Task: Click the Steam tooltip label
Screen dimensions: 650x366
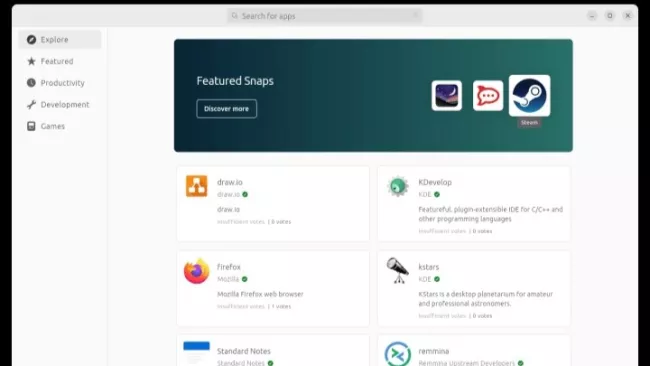Action: 529,123
